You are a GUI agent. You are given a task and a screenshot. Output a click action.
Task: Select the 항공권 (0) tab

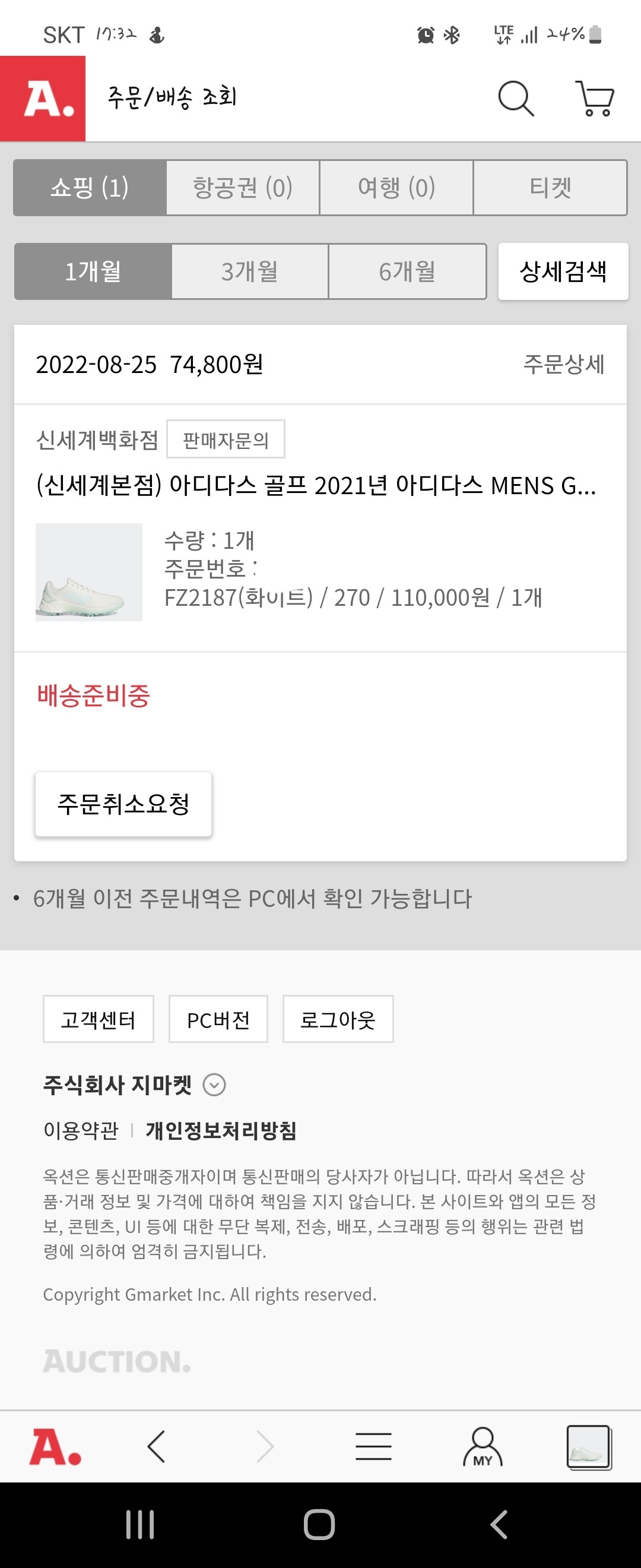[x=243, y=188]
